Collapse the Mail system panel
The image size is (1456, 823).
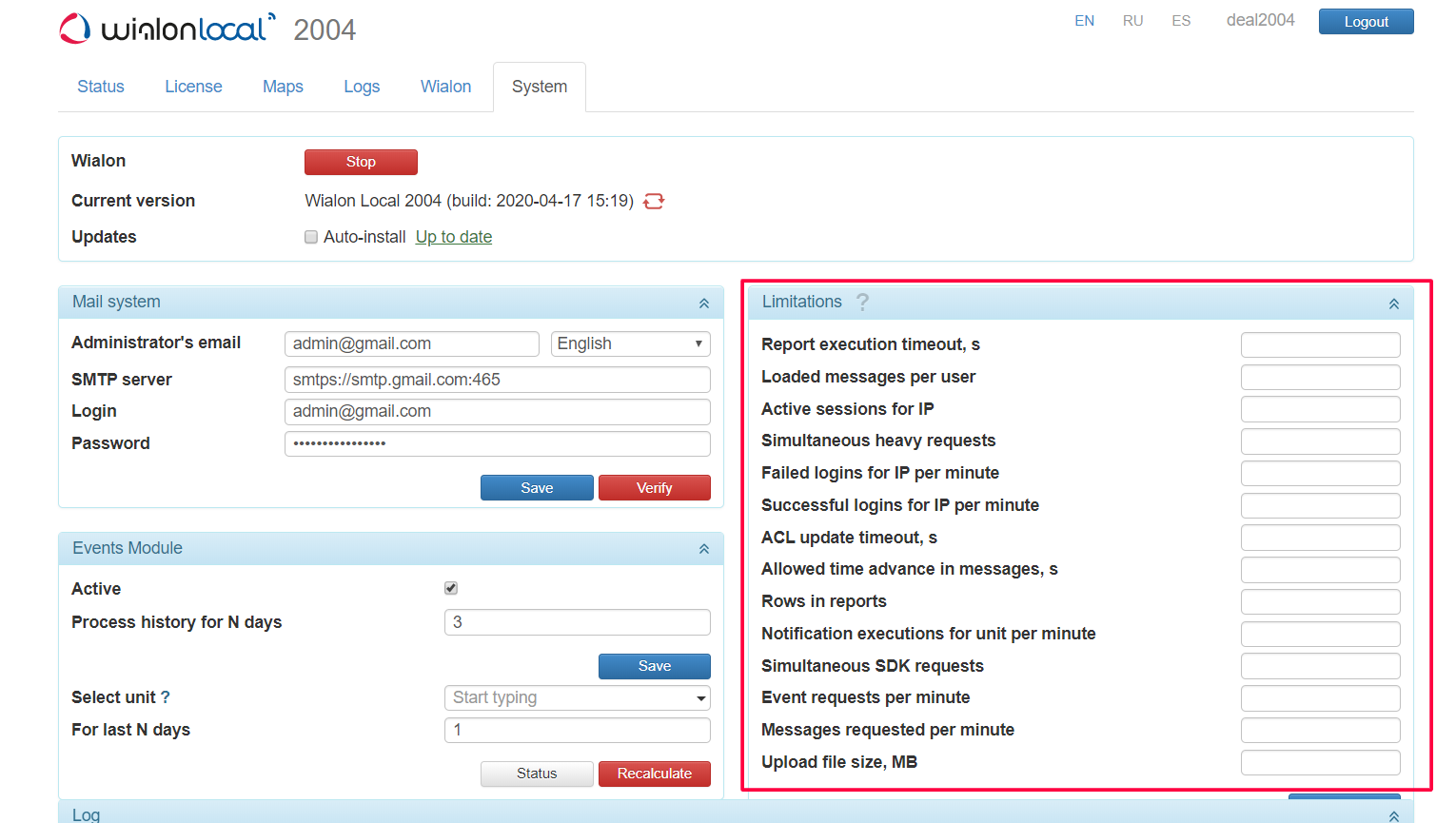[x=704, y=302]
